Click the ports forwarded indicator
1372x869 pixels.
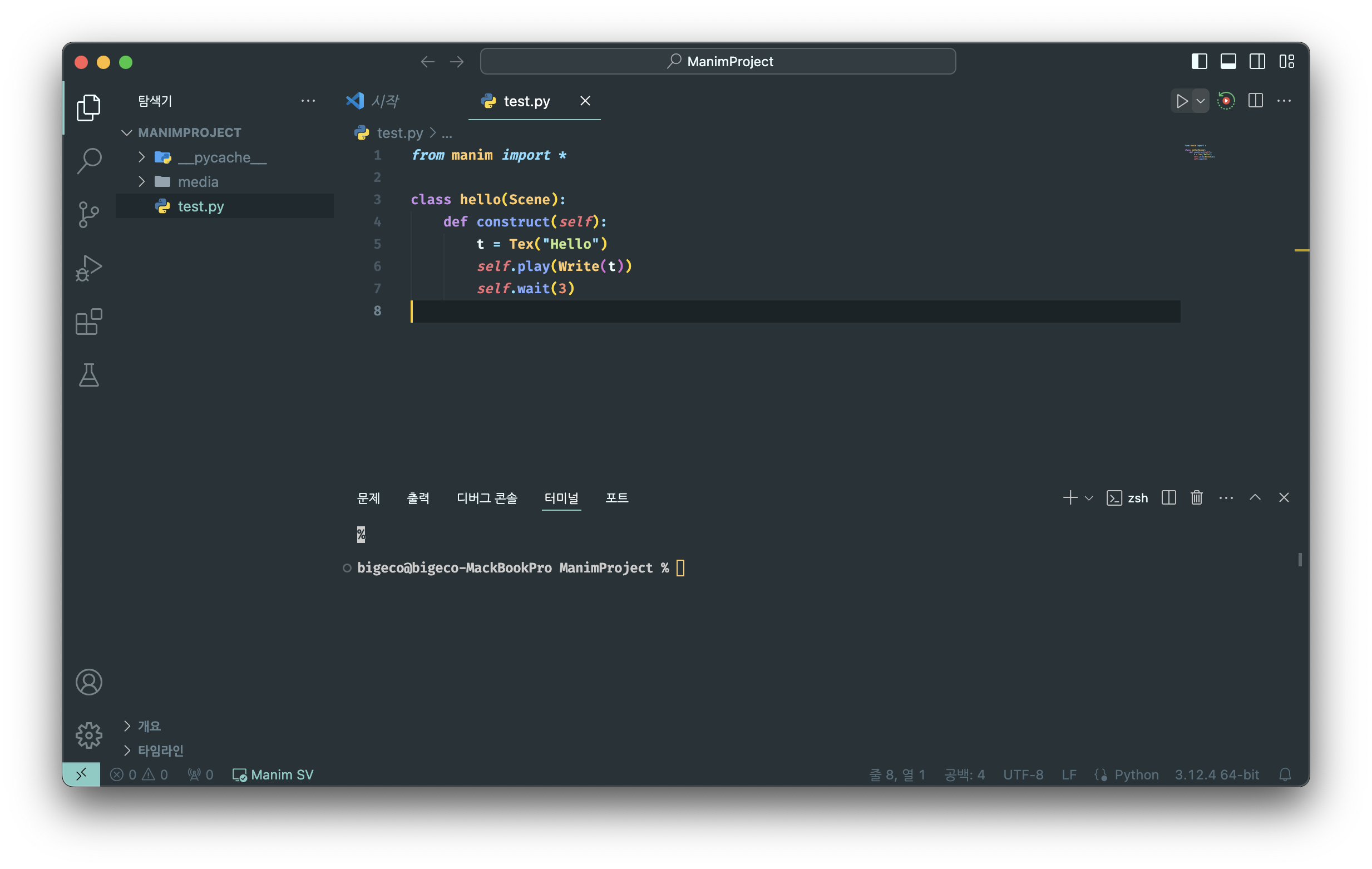pos(200,774)
